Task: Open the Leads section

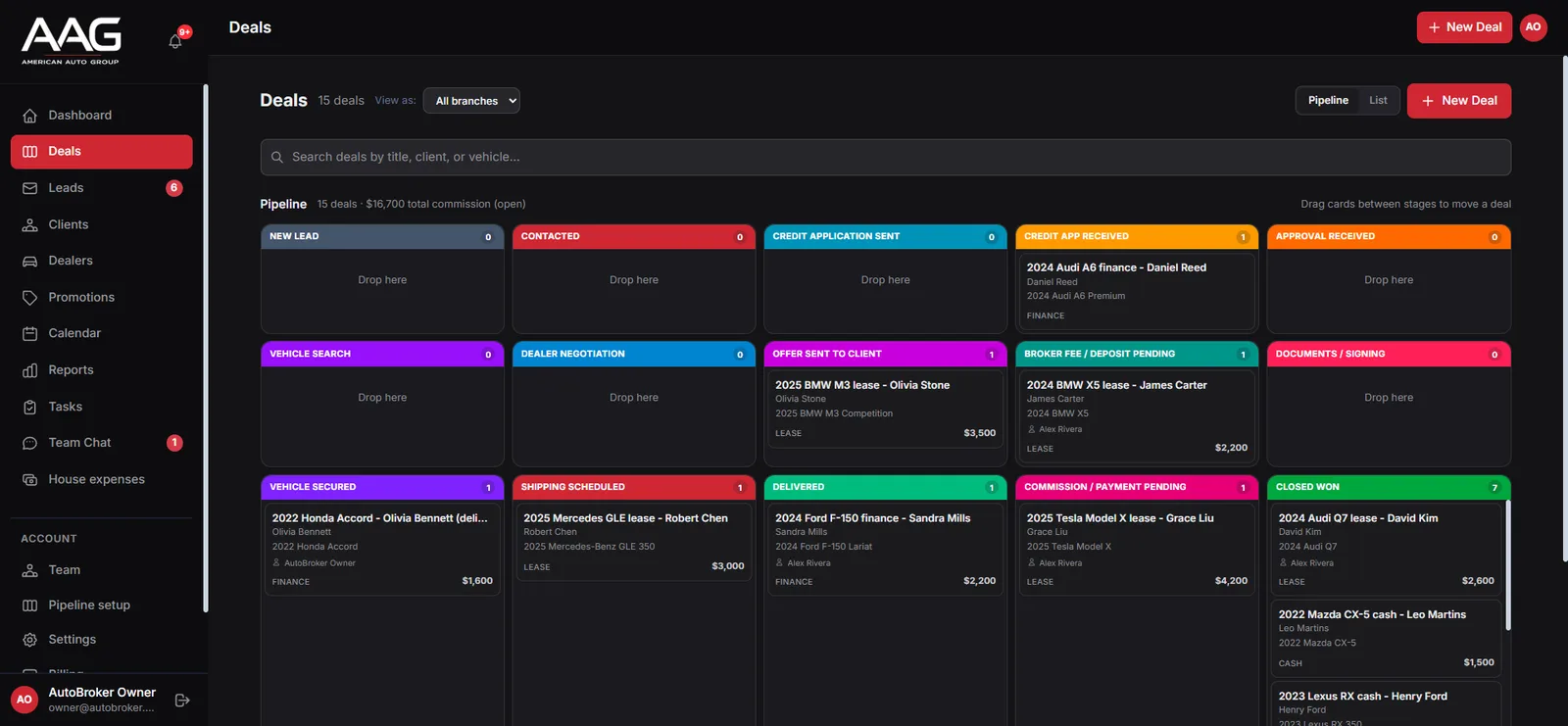Action: [102, 188]
